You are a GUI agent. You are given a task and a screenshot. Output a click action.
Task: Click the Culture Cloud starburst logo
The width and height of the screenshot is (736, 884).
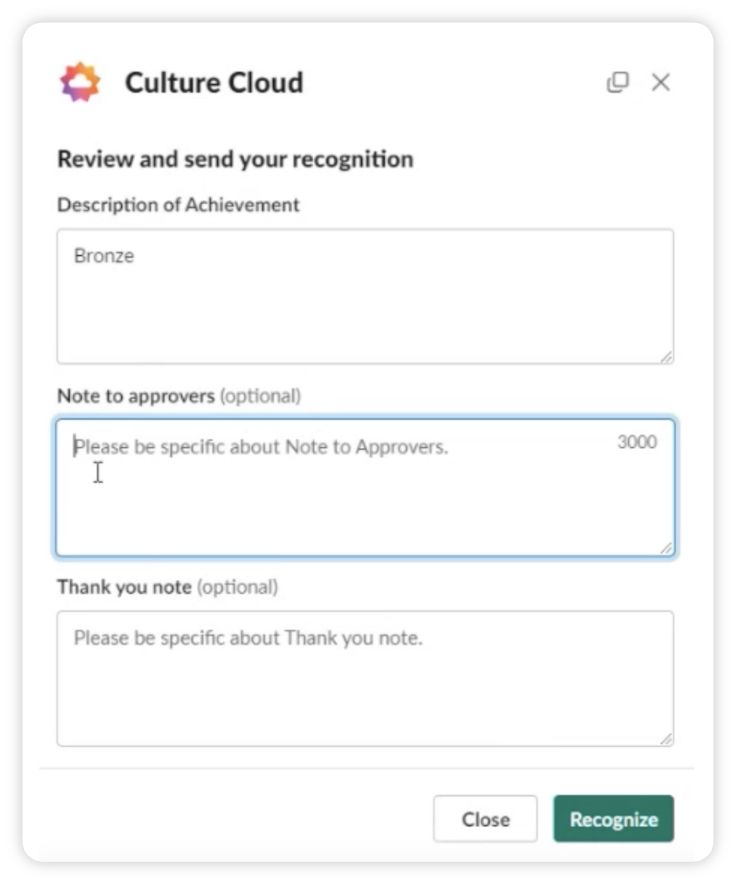click(x=80, y=82)
